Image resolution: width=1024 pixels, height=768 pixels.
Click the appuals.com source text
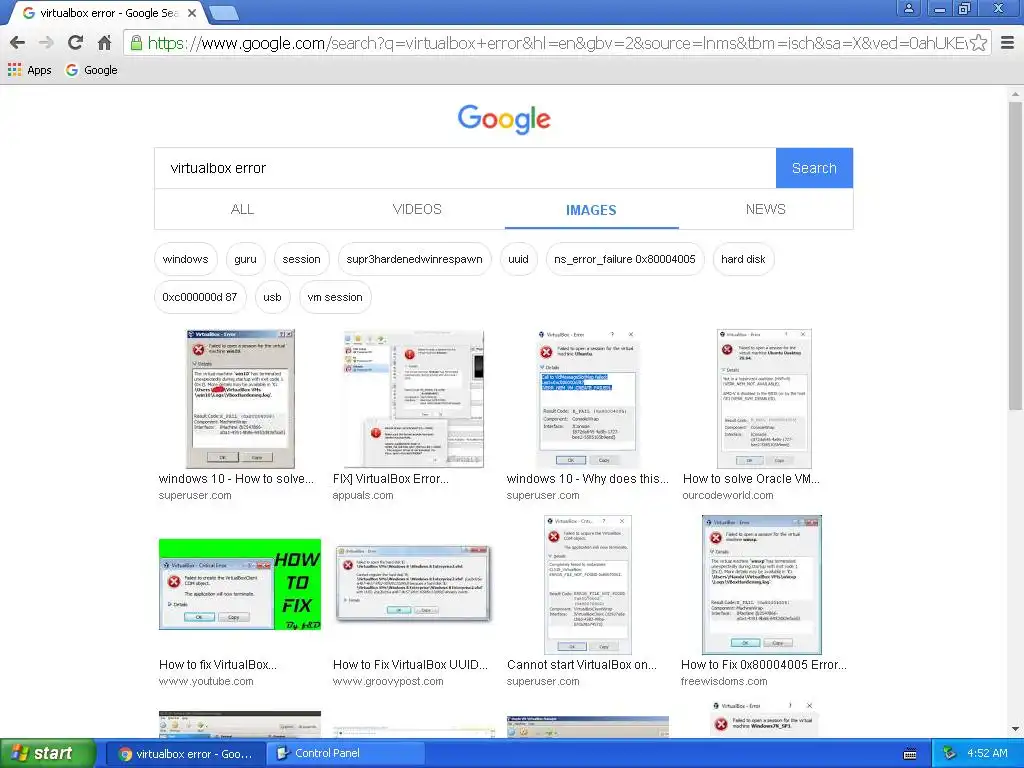pos(362,495)
